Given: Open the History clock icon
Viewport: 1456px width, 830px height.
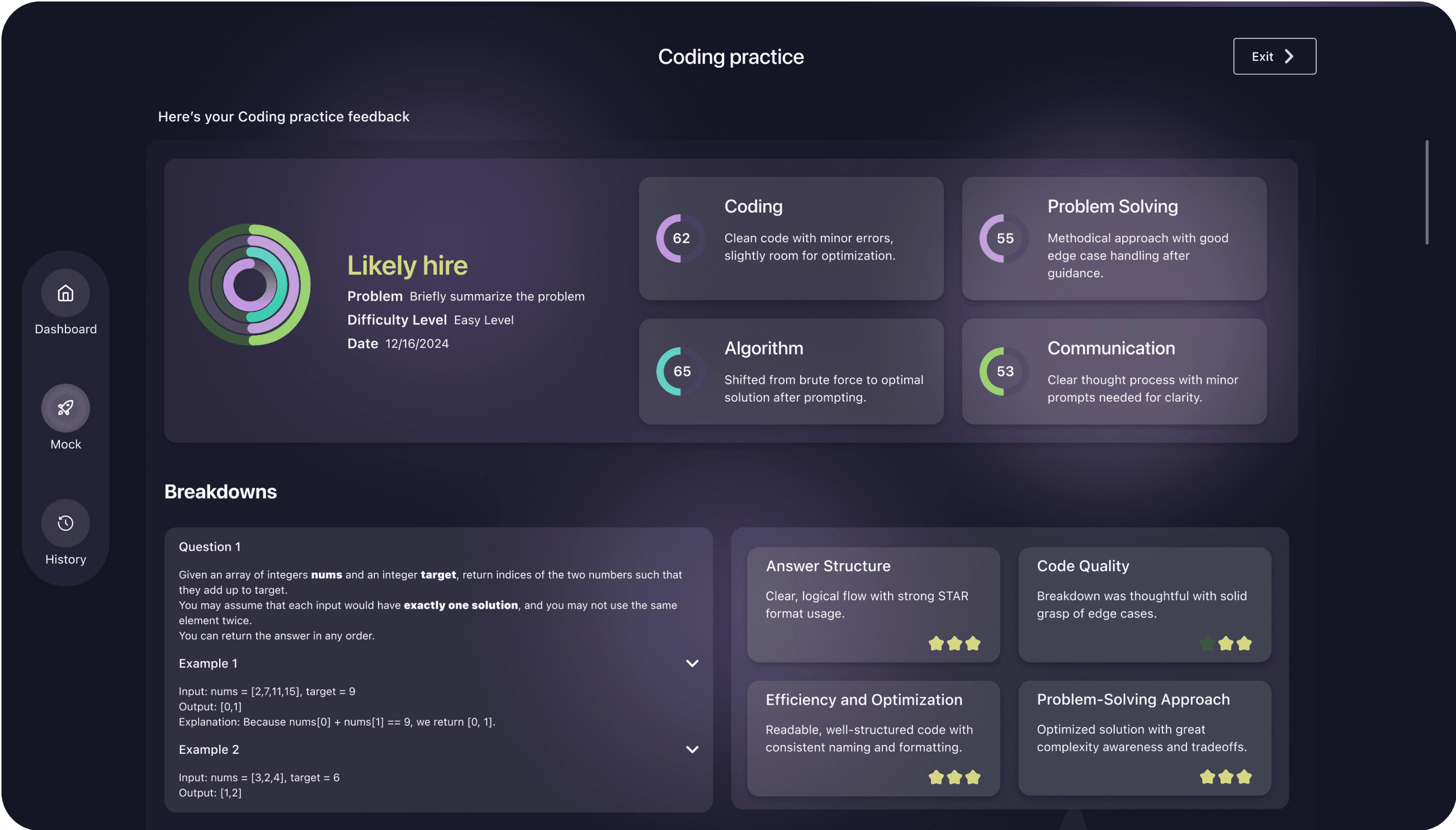Looking at the screenshot, I should pos(65,524).
